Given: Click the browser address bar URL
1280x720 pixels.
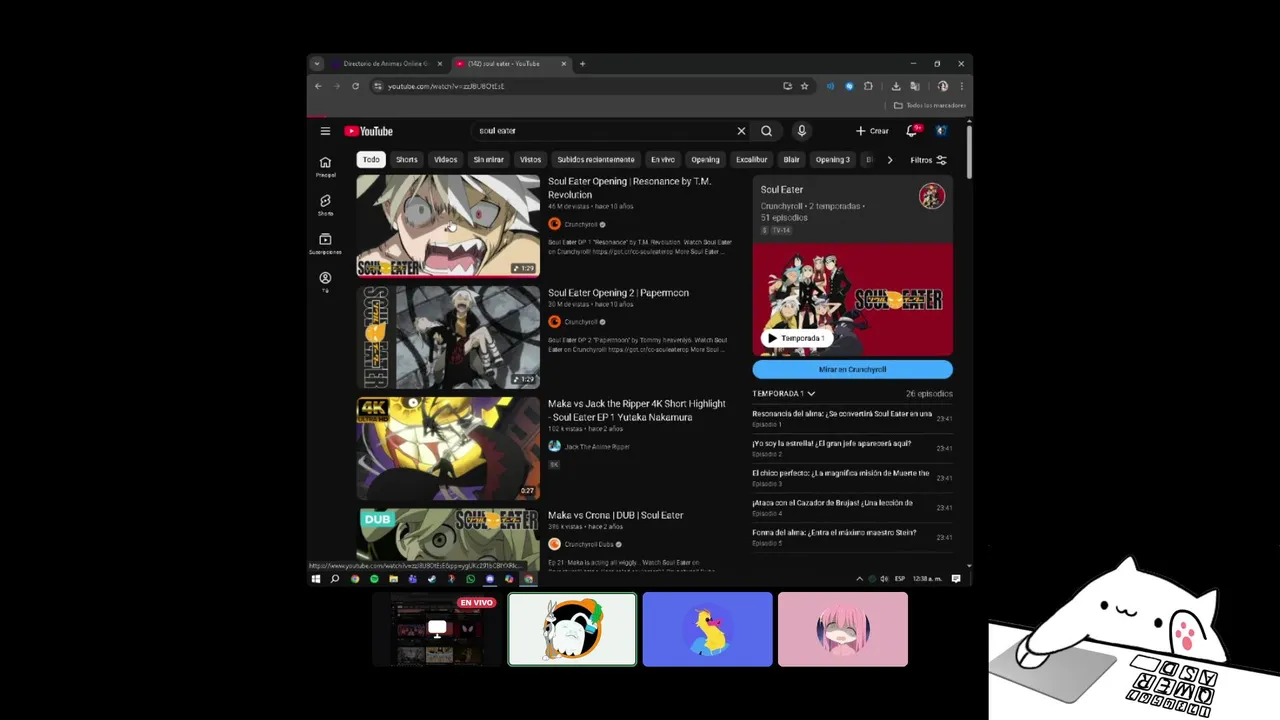Looking at the screenshot, I should coord(446,86).
